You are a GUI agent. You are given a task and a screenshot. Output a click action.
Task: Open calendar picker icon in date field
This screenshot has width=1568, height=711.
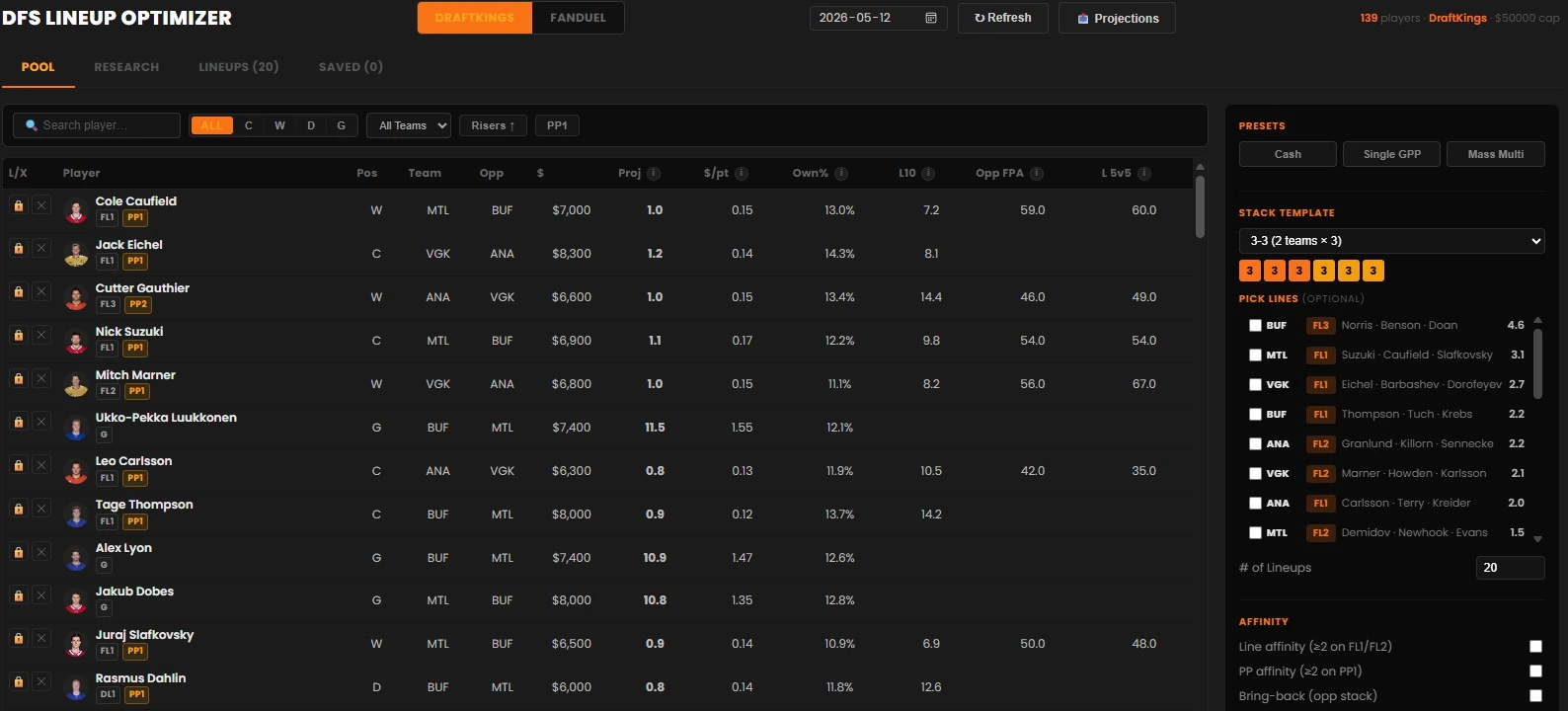(x=930, y=18)
